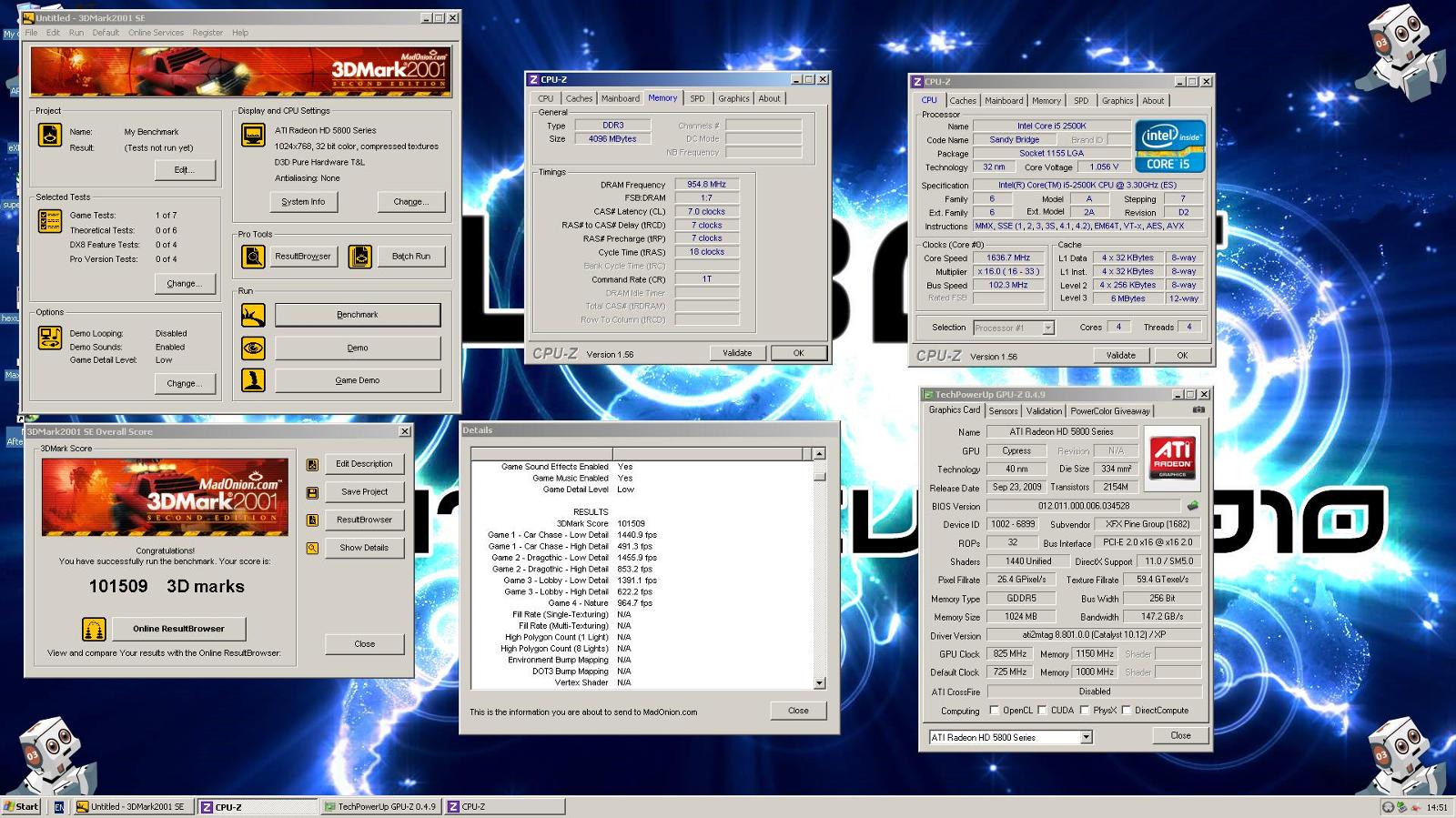Screen dimensions: 1456x818
Task: Click the Change button under Selected Tests
Action: [184, 284]
